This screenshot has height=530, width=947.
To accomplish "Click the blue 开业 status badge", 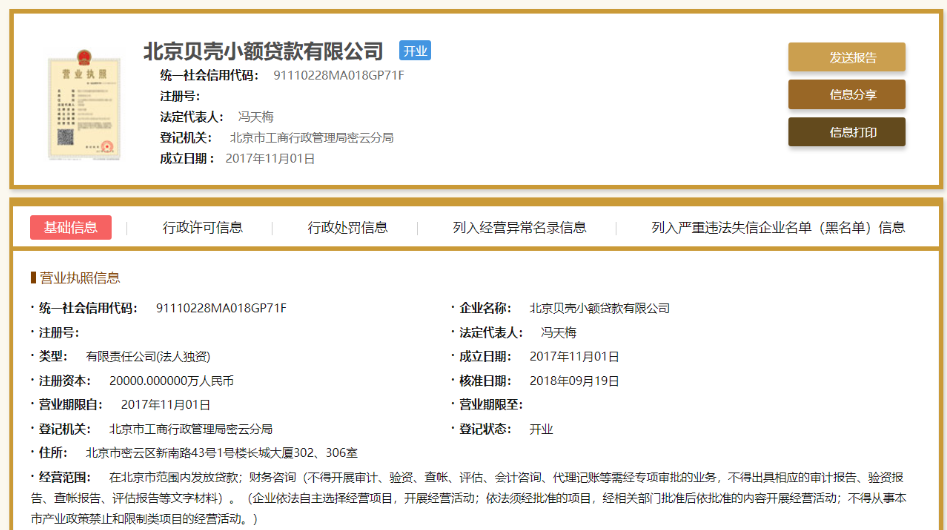I will [415, 51].
